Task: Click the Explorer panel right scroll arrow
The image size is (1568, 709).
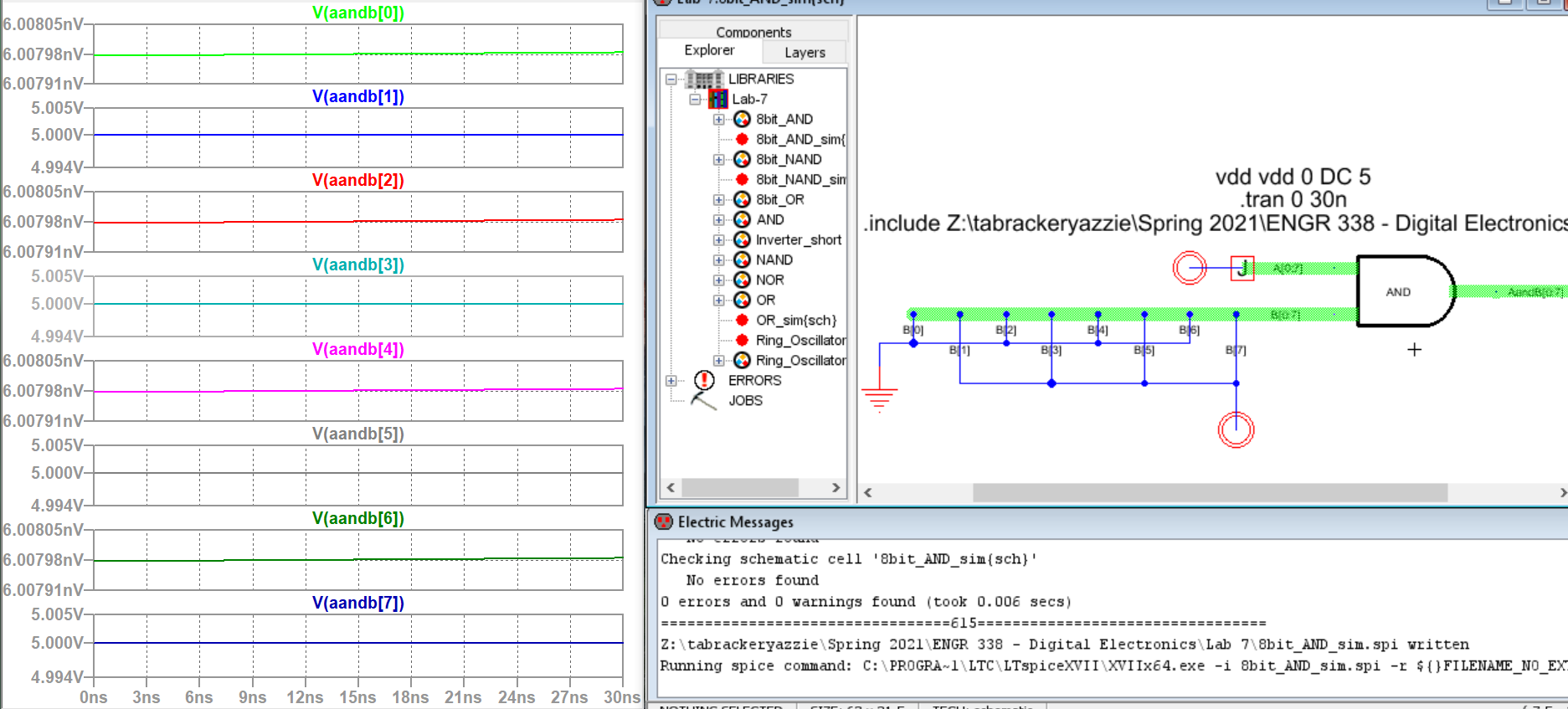Action: (835, 487)
